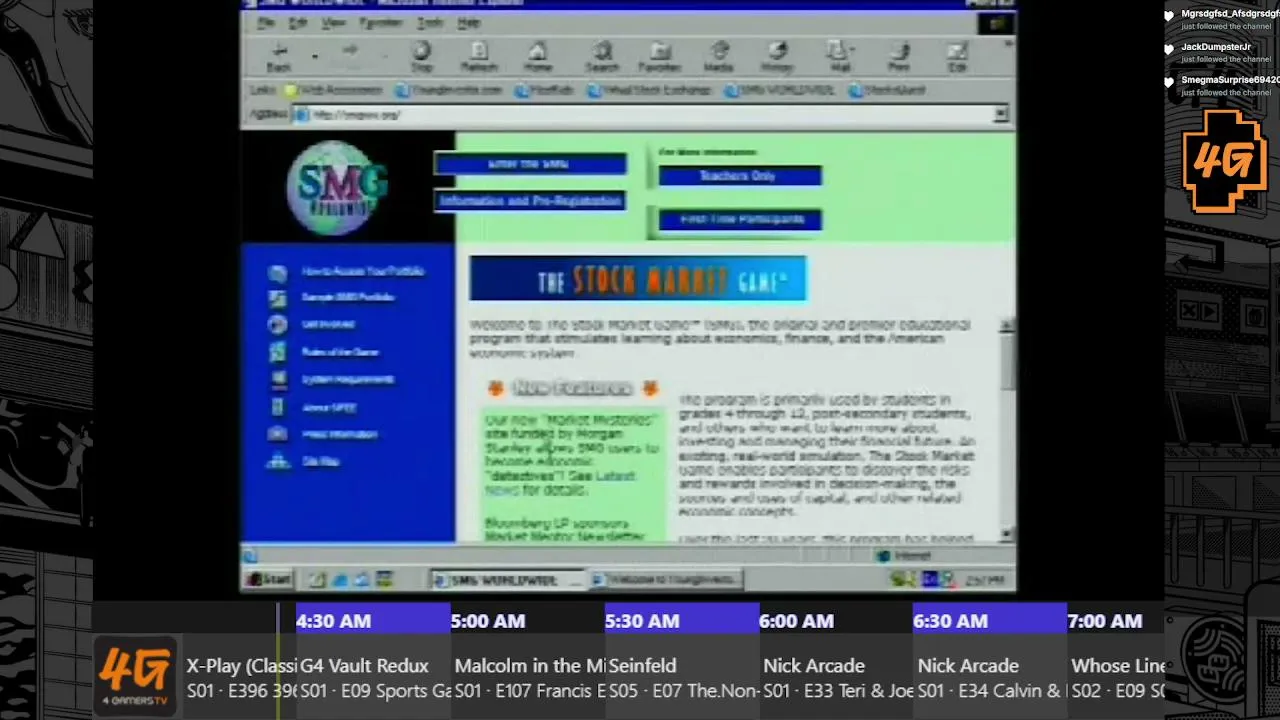Go to the Home page icon
This screenshot has height=720, width=1280.
tap(538, 57)
